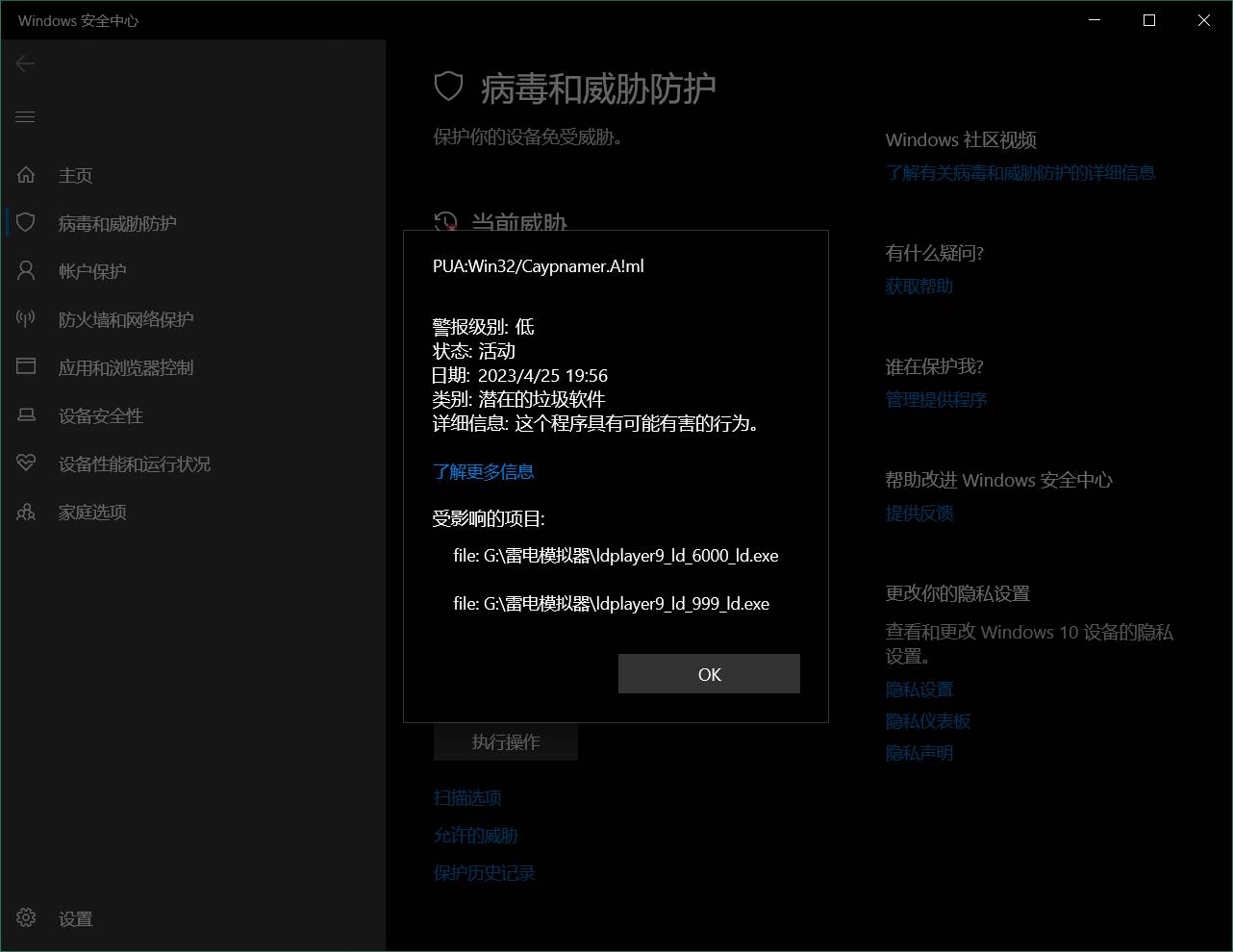Open the 扫描选项 link

pyautogui.click(x=467, y=797)
